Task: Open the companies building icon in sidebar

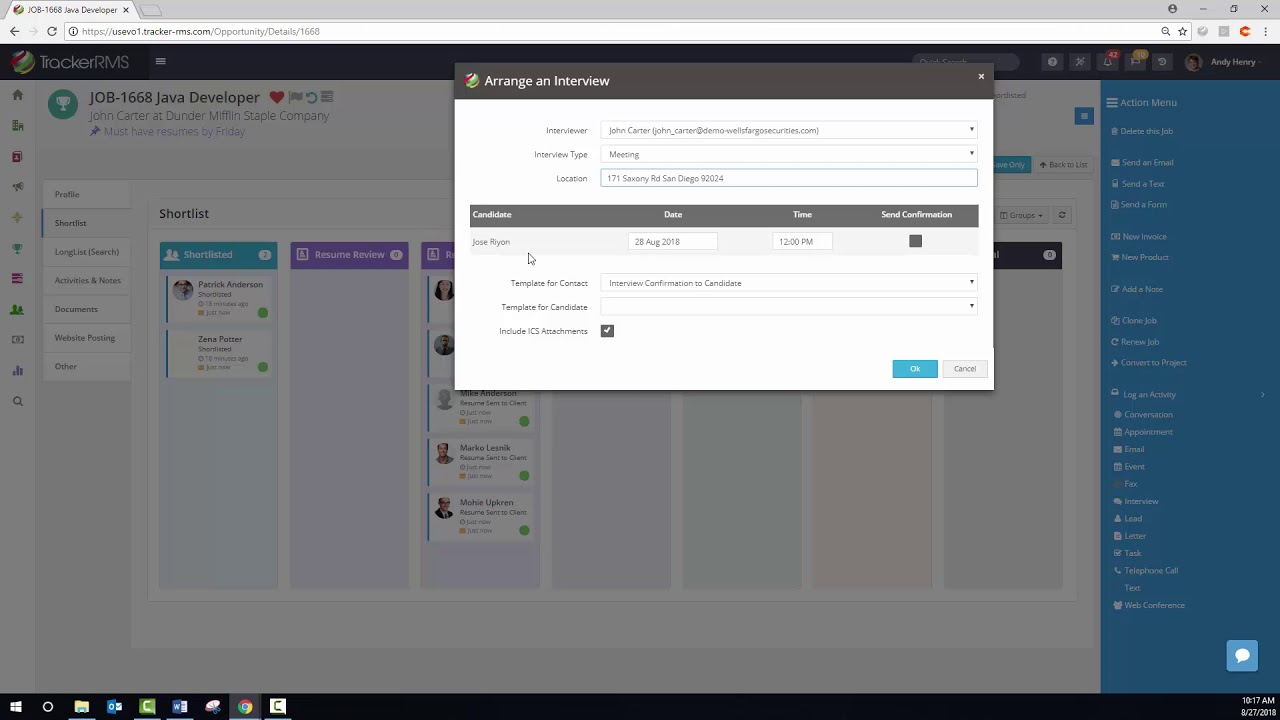Action: tap(17, 126)
